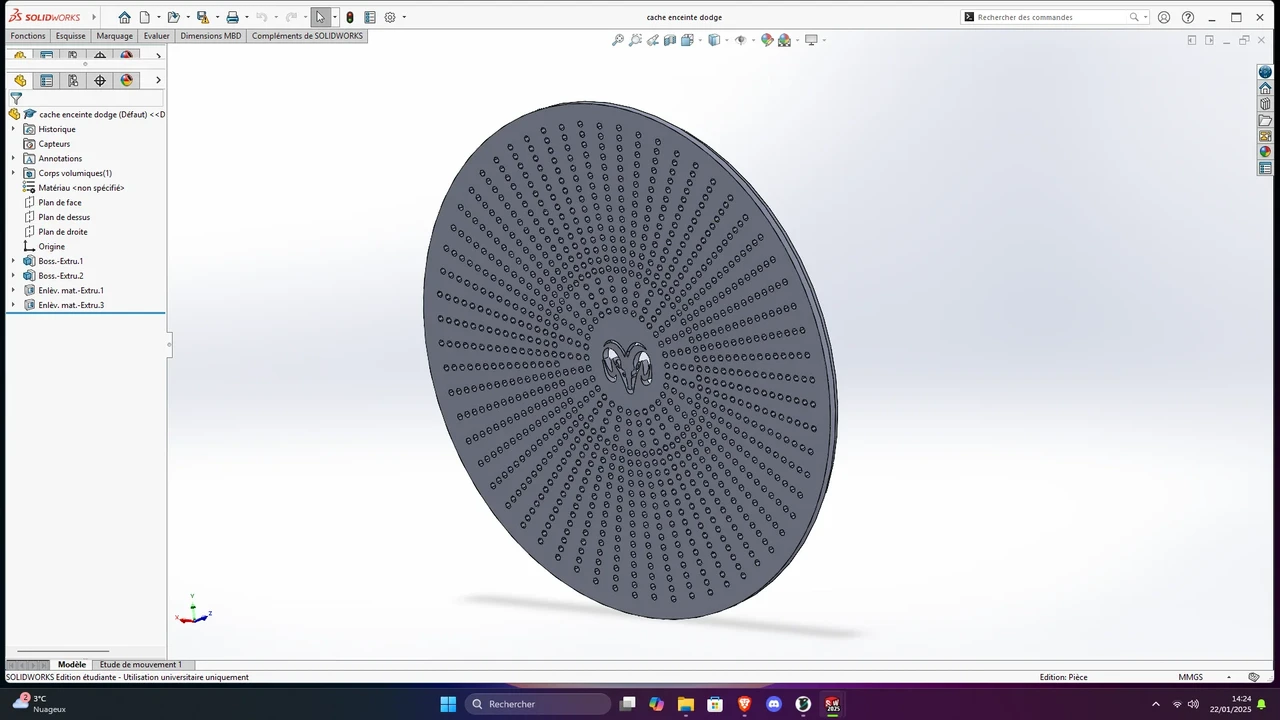Open file properties list icon

[370, 17]
